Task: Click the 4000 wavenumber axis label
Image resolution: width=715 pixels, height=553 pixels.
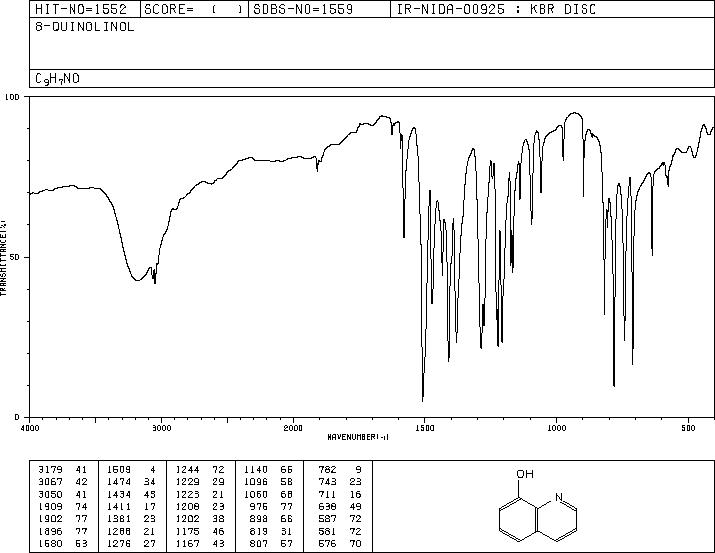Action: (30, 428)
